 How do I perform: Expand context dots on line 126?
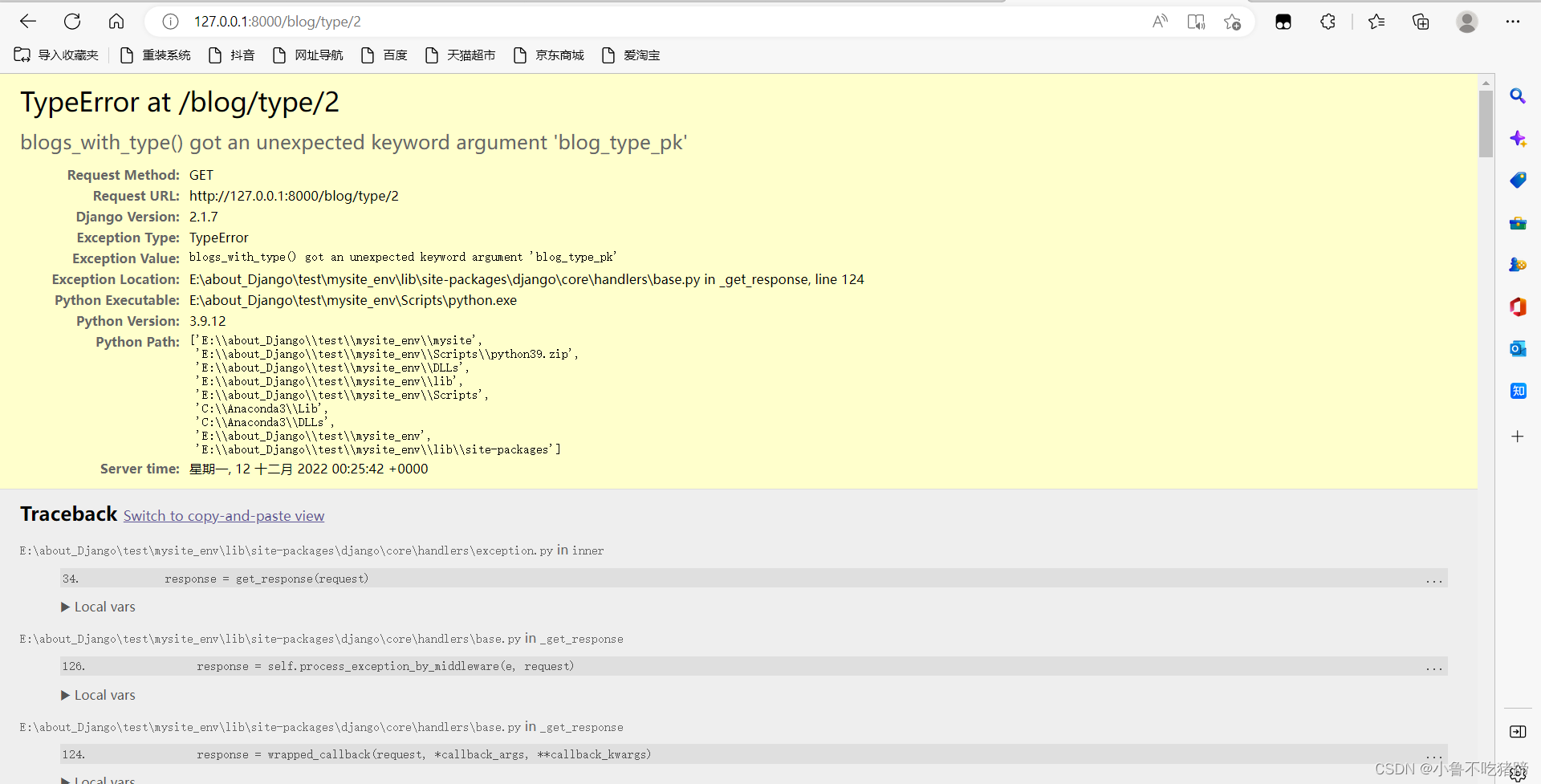[x=1434, y=668]
